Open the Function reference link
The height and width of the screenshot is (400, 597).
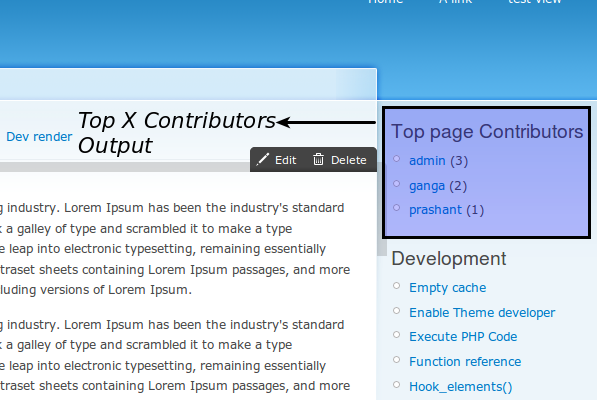click(x=465, y=362)
